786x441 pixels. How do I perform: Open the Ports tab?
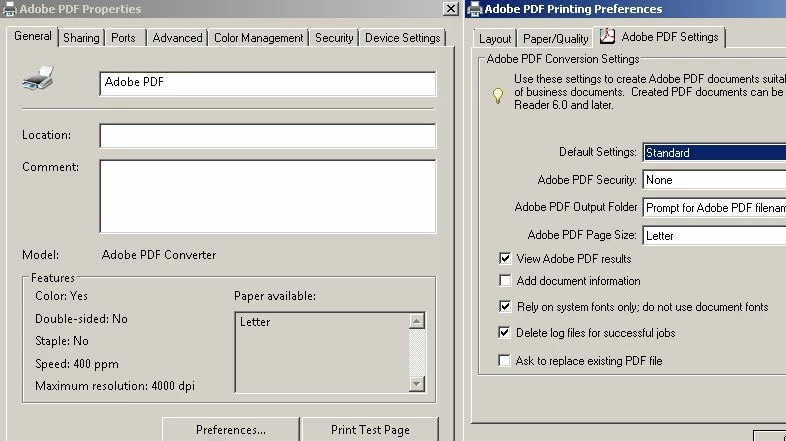123,38
